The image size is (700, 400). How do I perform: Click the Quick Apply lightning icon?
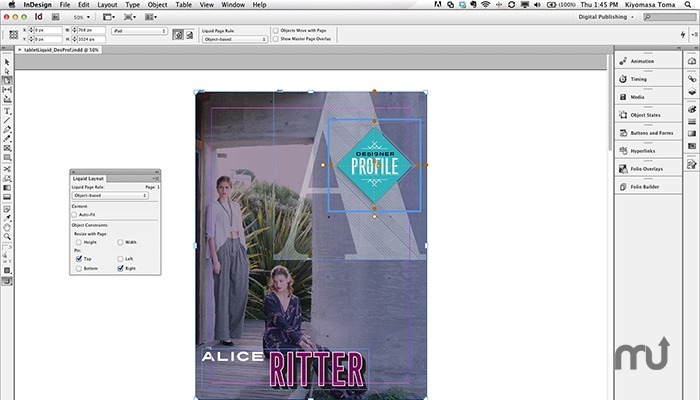click(x=683, y=34)
